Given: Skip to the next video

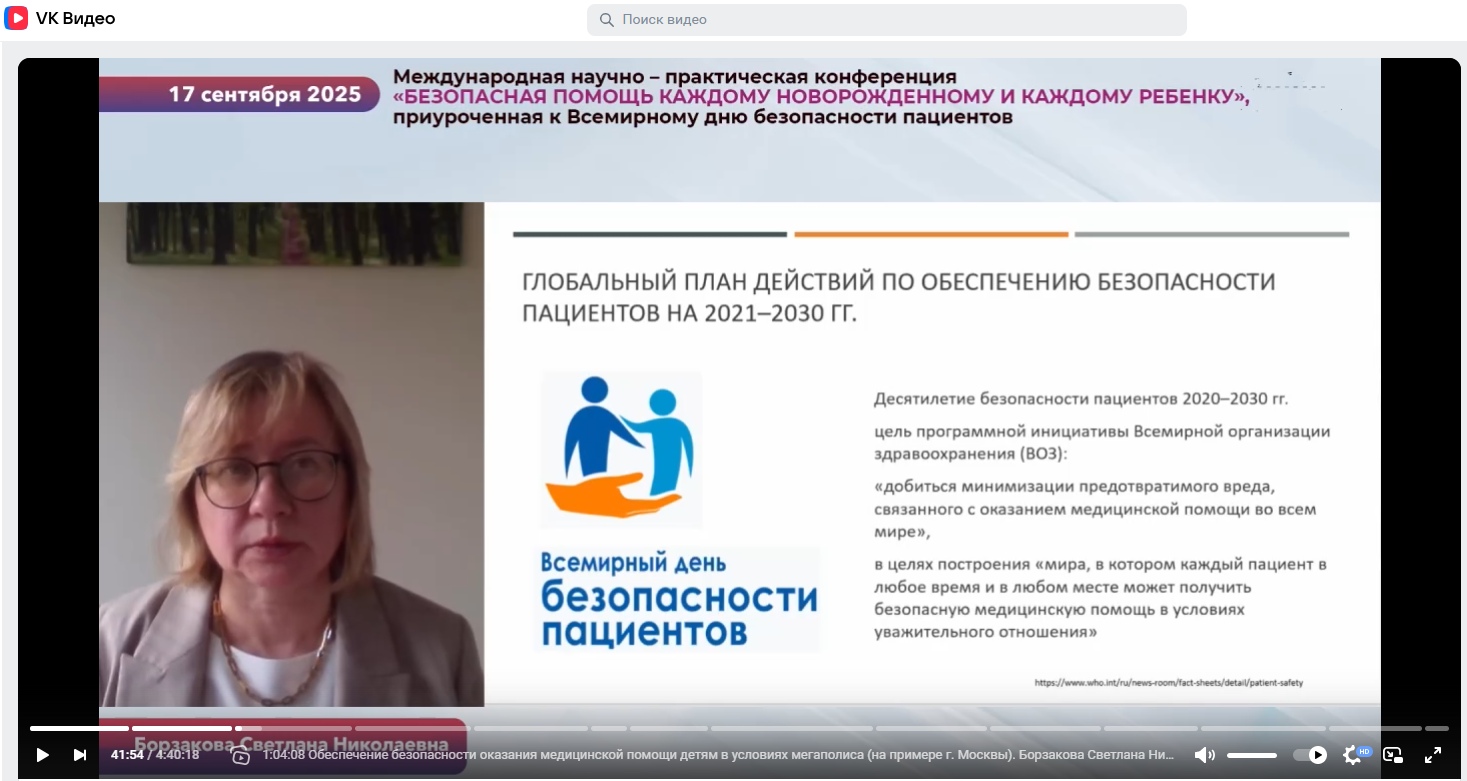Looking at the screenshot, I should click(x=80, y=755).
